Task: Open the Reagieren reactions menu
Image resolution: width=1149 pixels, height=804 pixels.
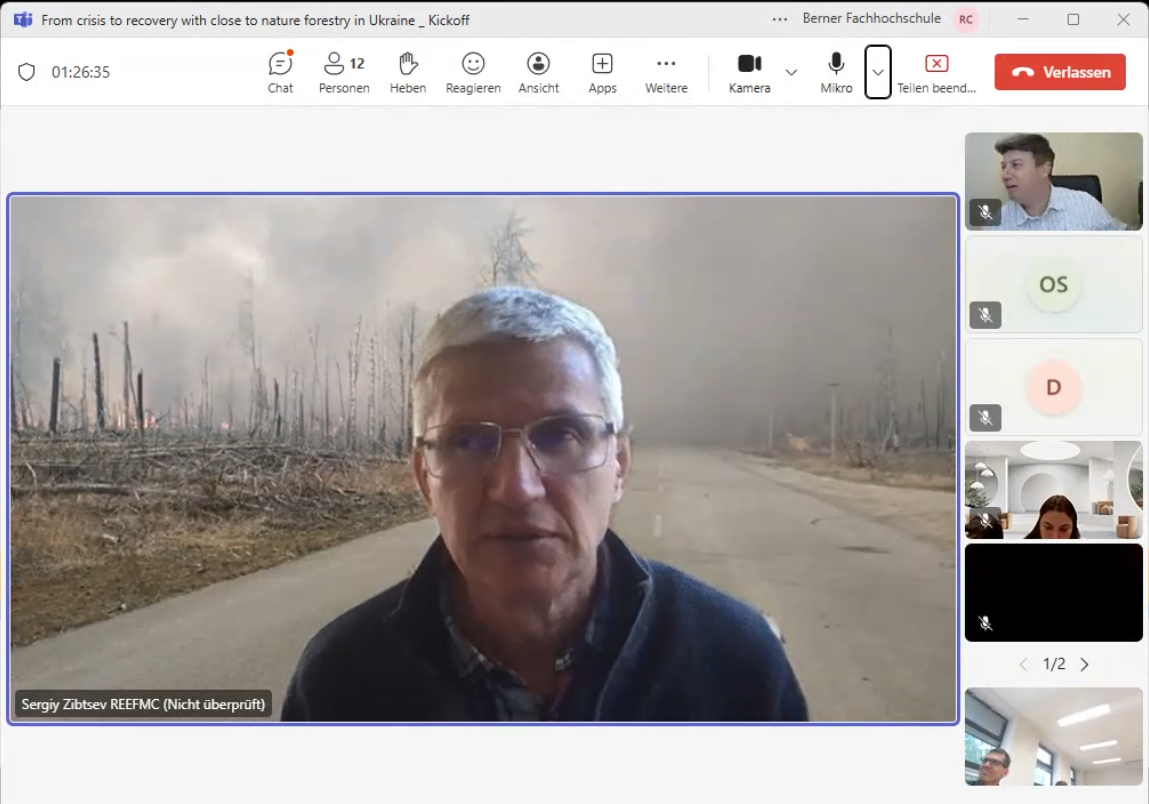Action: click(x=473, y=72)
